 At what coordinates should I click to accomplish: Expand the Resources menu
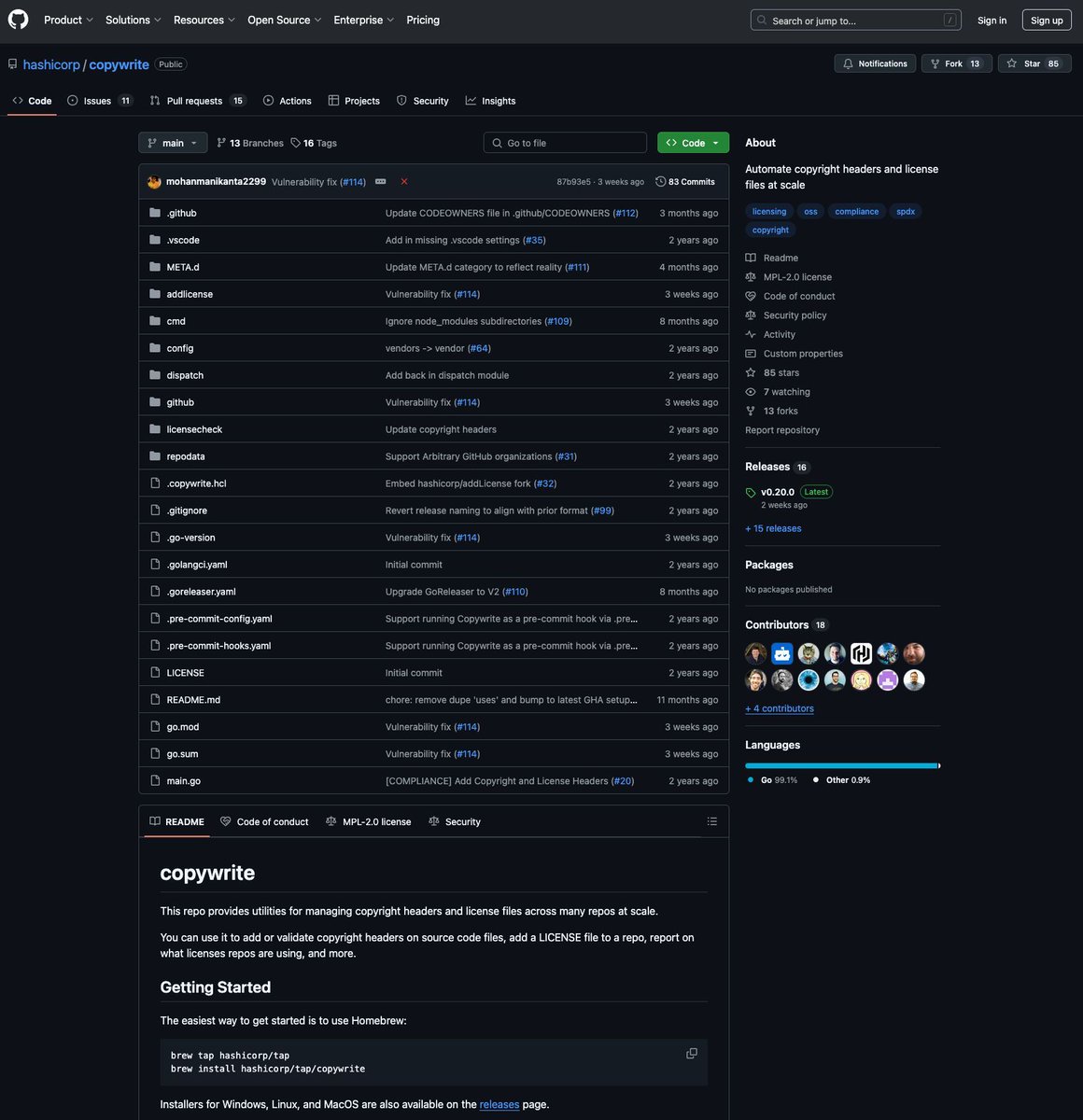pos(204,20)
